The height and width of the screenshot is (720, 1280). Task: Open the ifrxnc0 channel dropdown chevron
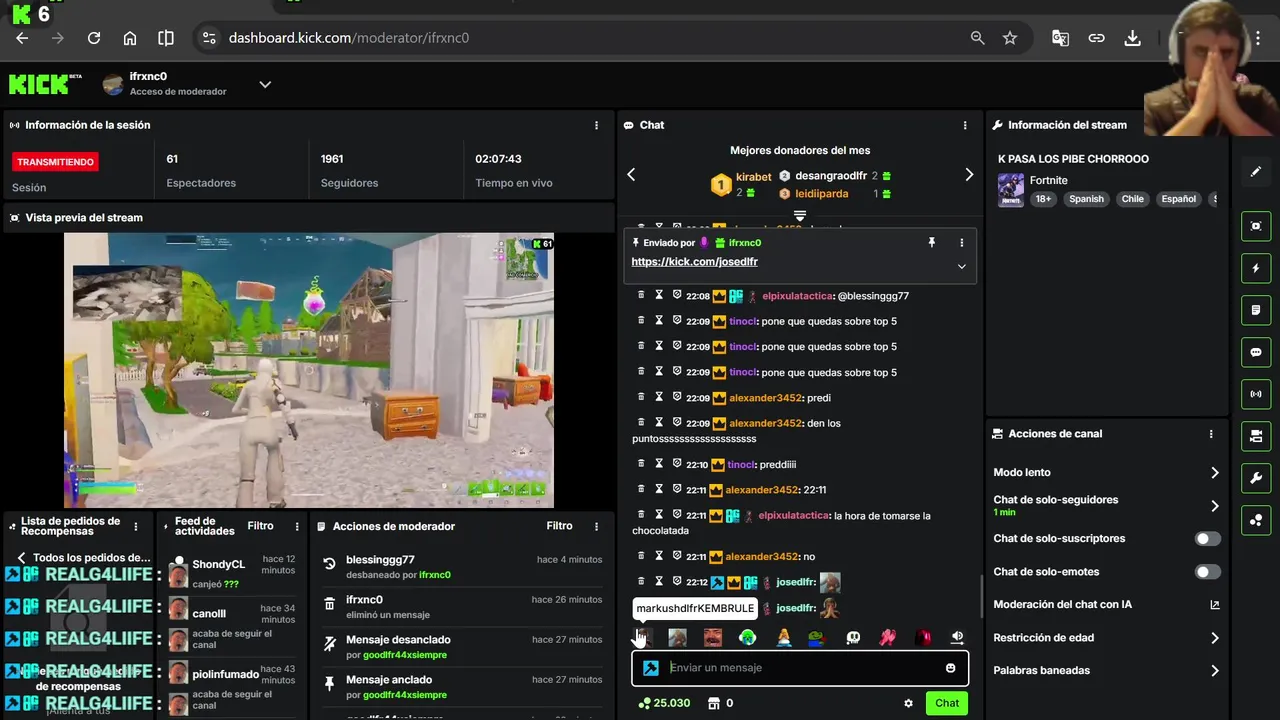click(x=265, y=84)
